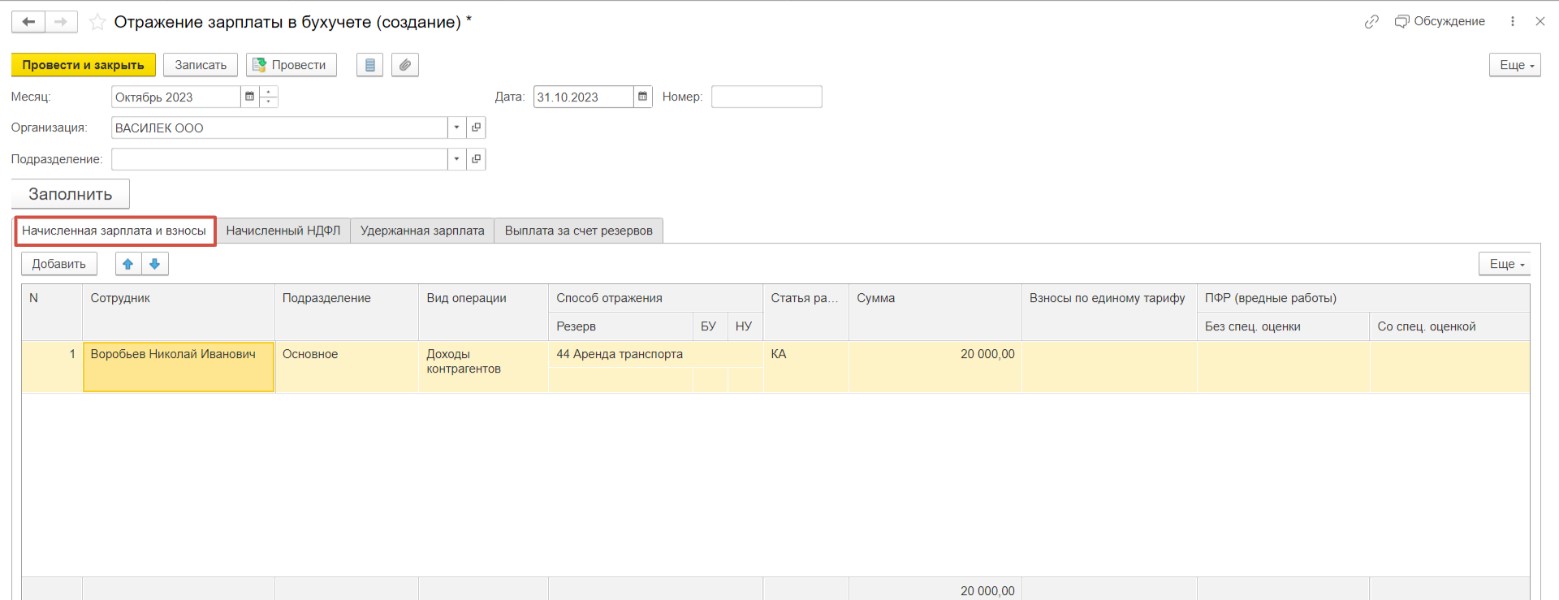Image resolution: width=1559 pixels, height=600 pixels.
Task: Open the document movements report icon
Action: coord(370,65)
